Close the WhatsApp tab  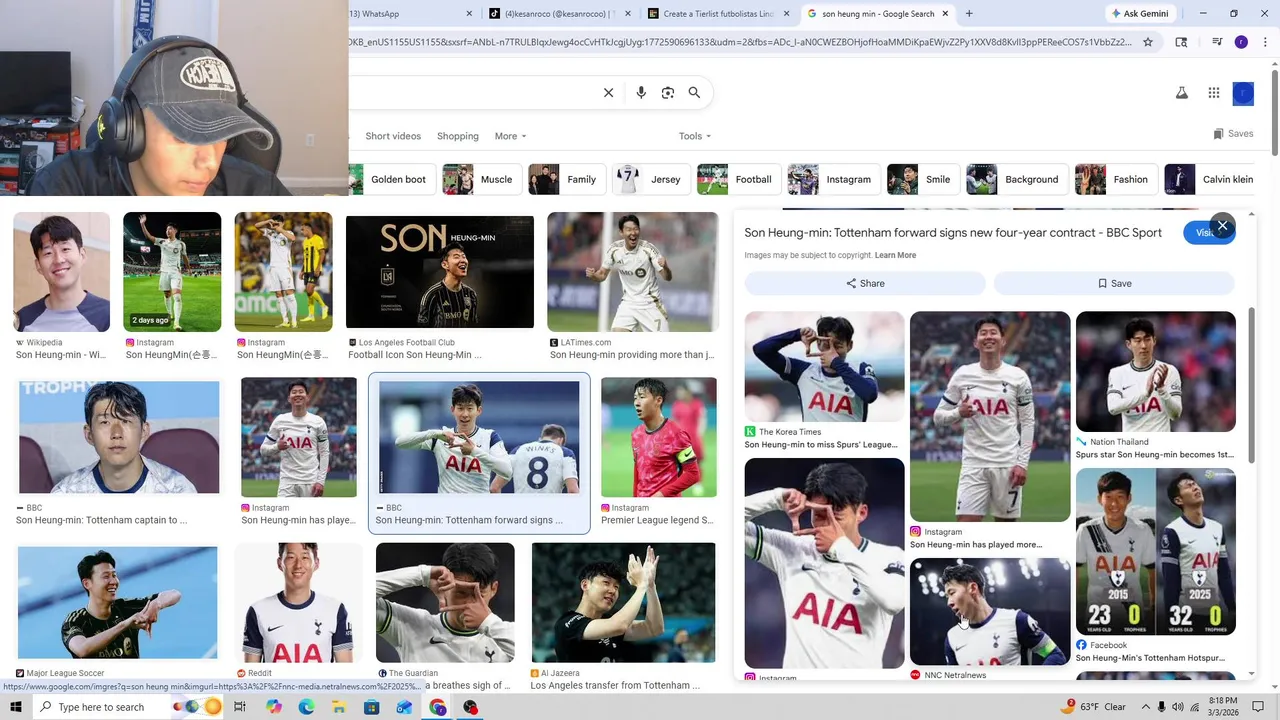[x=470, y=14]
